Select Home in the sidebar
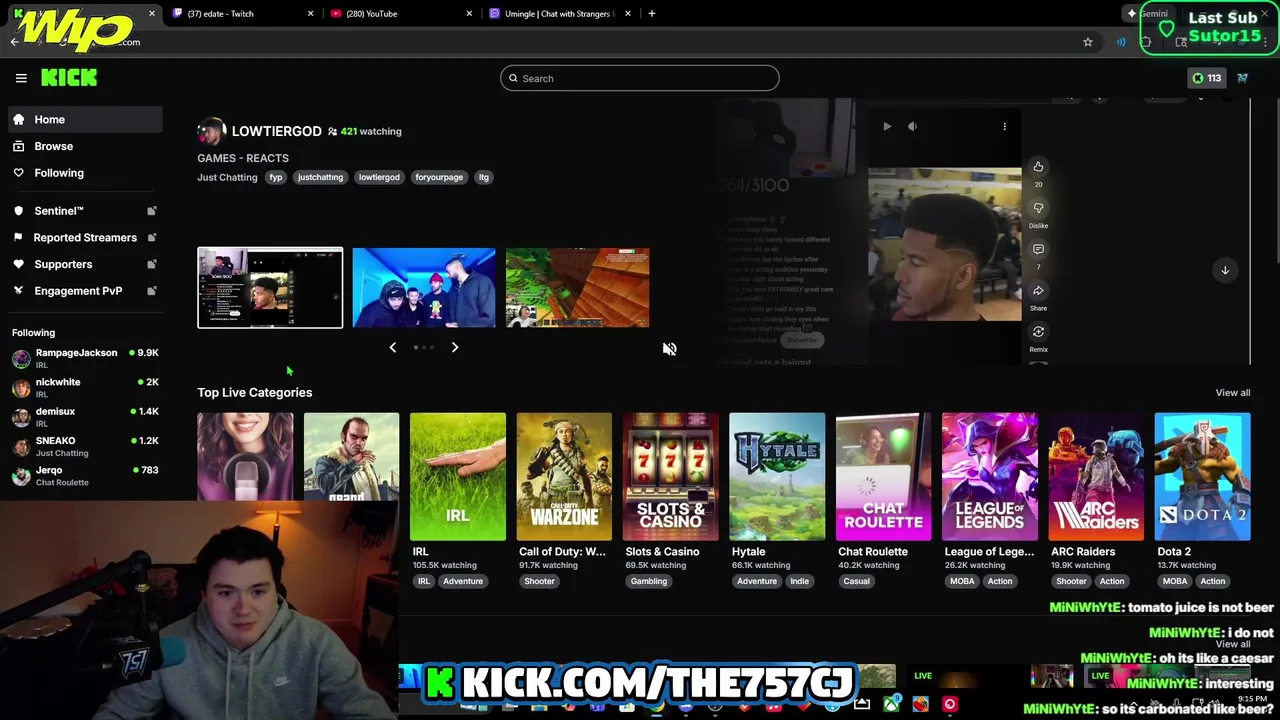The width and height of the screenshot is (1280, 720). click(85, 119)
